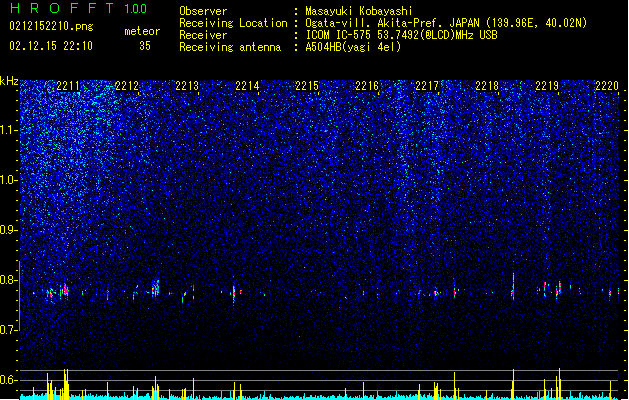Select the filename 0212152210.png
The height and width of the screenshot is (400, 629).
[x=51, y=26]
